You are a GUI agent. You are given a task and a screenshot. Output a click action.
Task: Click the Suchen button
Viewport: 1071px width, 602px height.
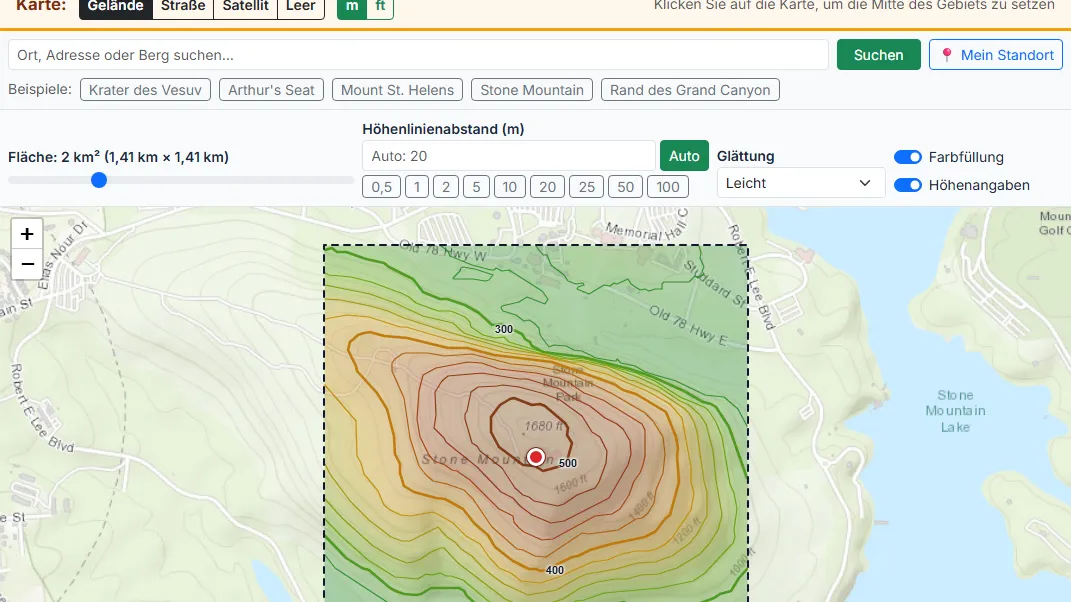tap(878, 55)
